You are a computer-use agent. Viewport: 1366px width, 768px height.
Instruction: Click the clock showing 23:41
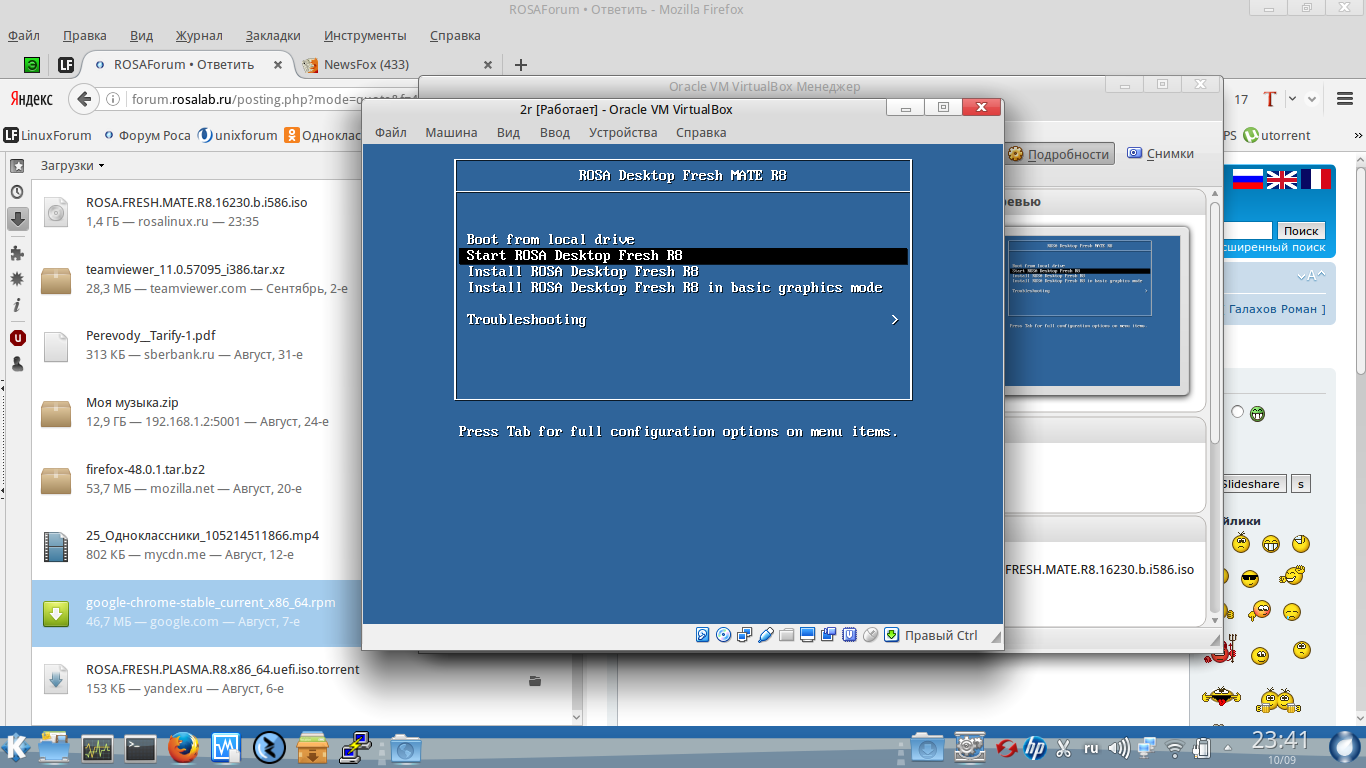[x=1281, y=741]
